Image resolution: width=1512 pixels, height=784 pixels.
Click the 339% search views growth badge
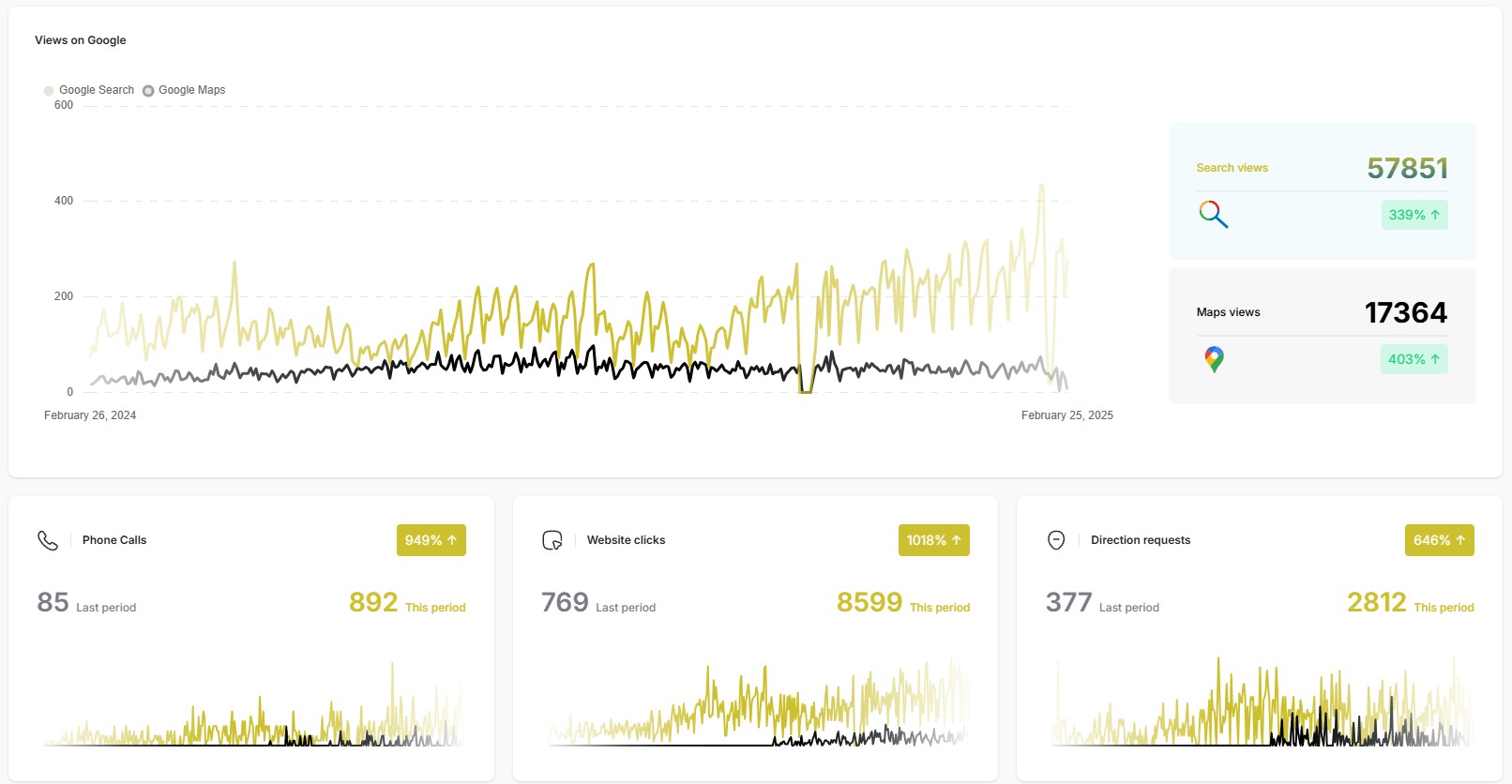tap(1414, 215)
